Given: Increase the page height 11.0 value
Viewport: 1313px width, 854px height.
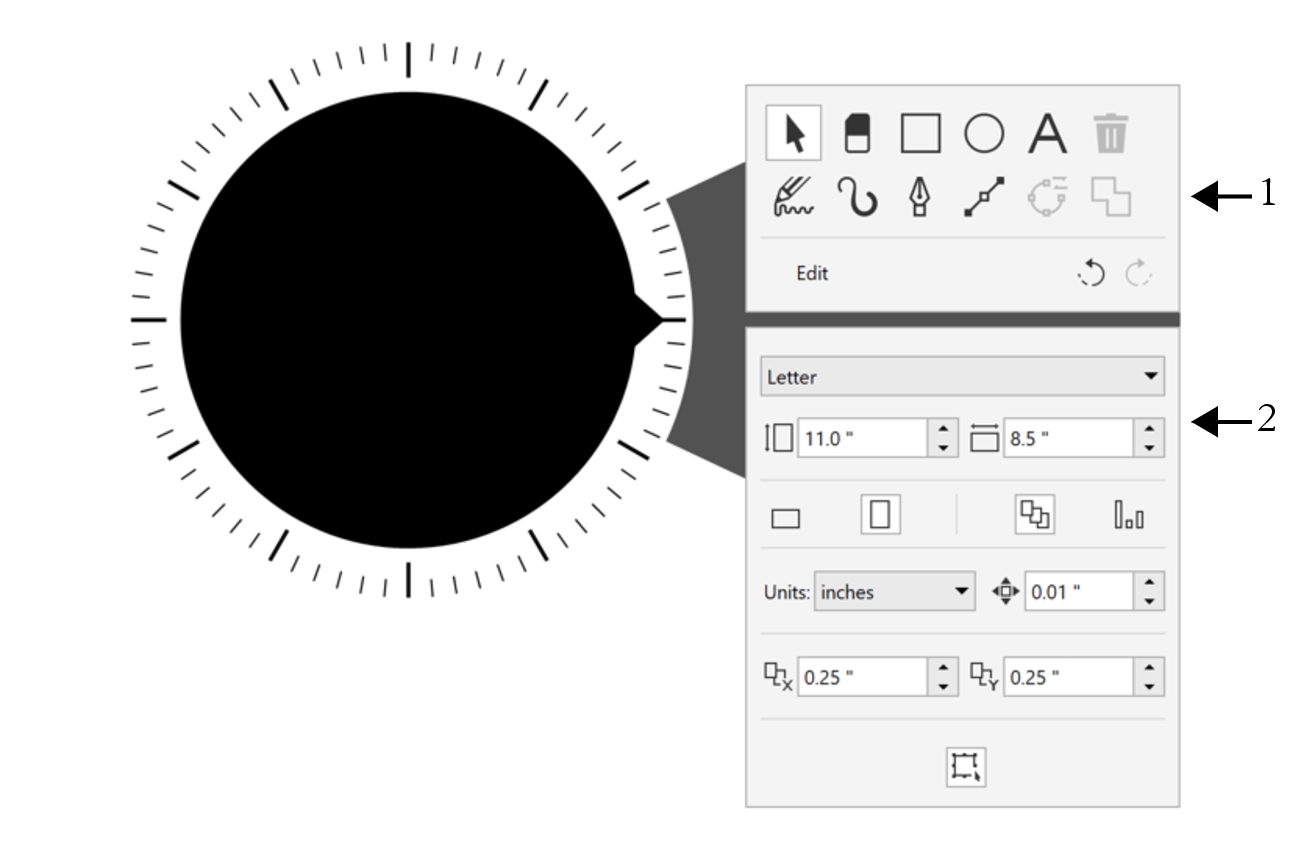Looking at the screenshot, I should click(x=944, y=428).
